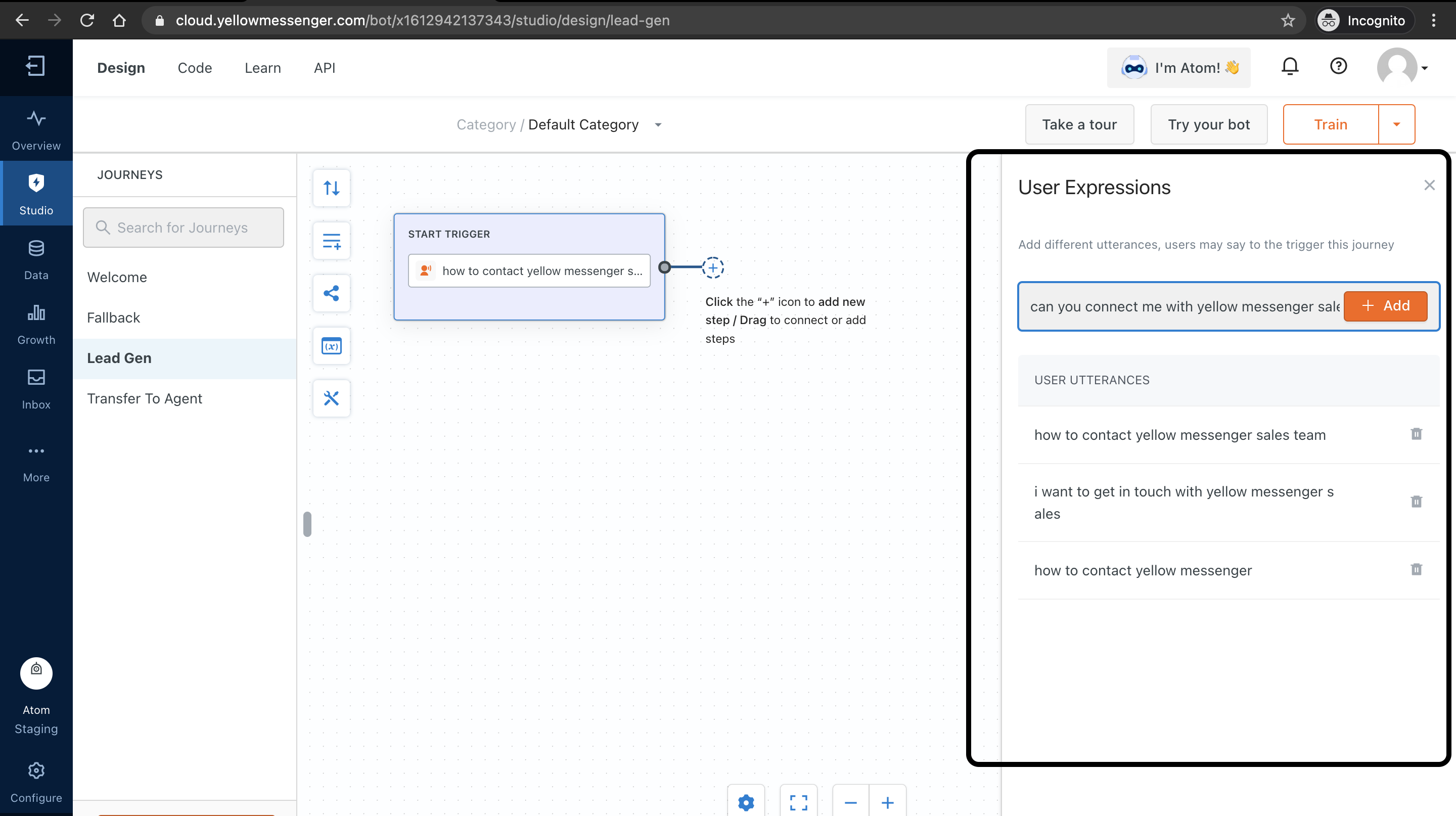Screen dimensions: 1456x816
Task: Open the Inbox sidebar item
Action: click(x=36, y=389)
